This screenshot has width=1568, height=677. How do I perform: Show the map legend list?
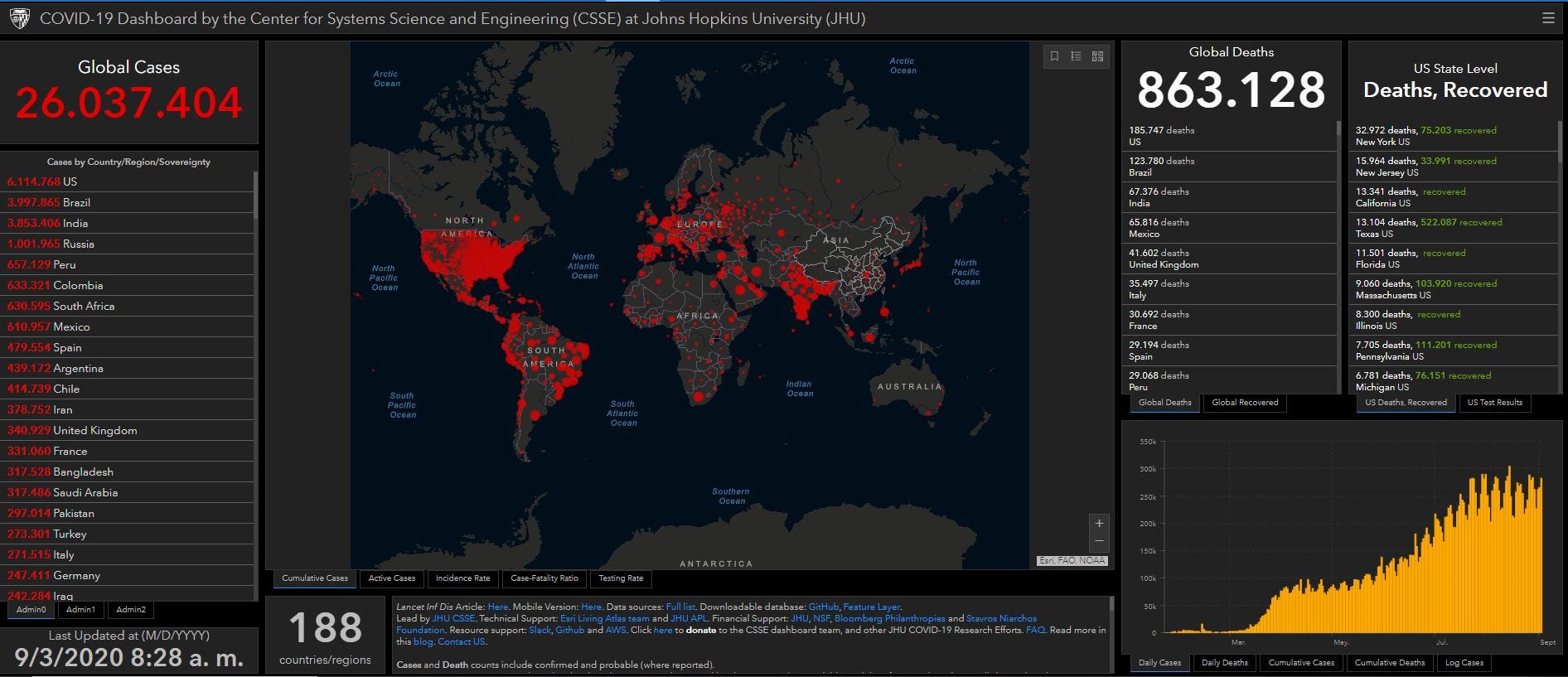coord(1076,56)
